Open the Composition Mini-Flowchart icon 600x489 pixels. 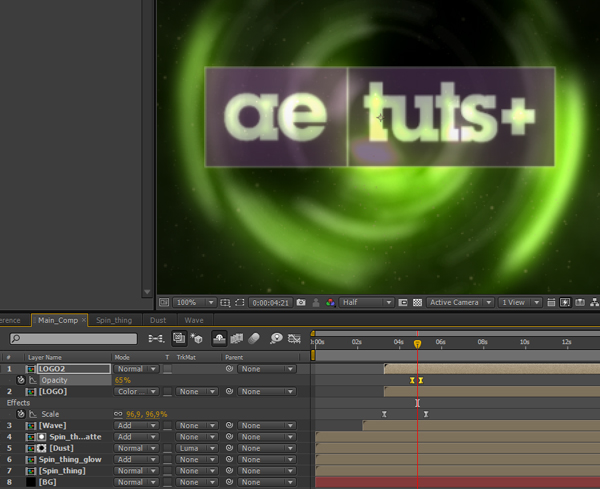[156, 339]
